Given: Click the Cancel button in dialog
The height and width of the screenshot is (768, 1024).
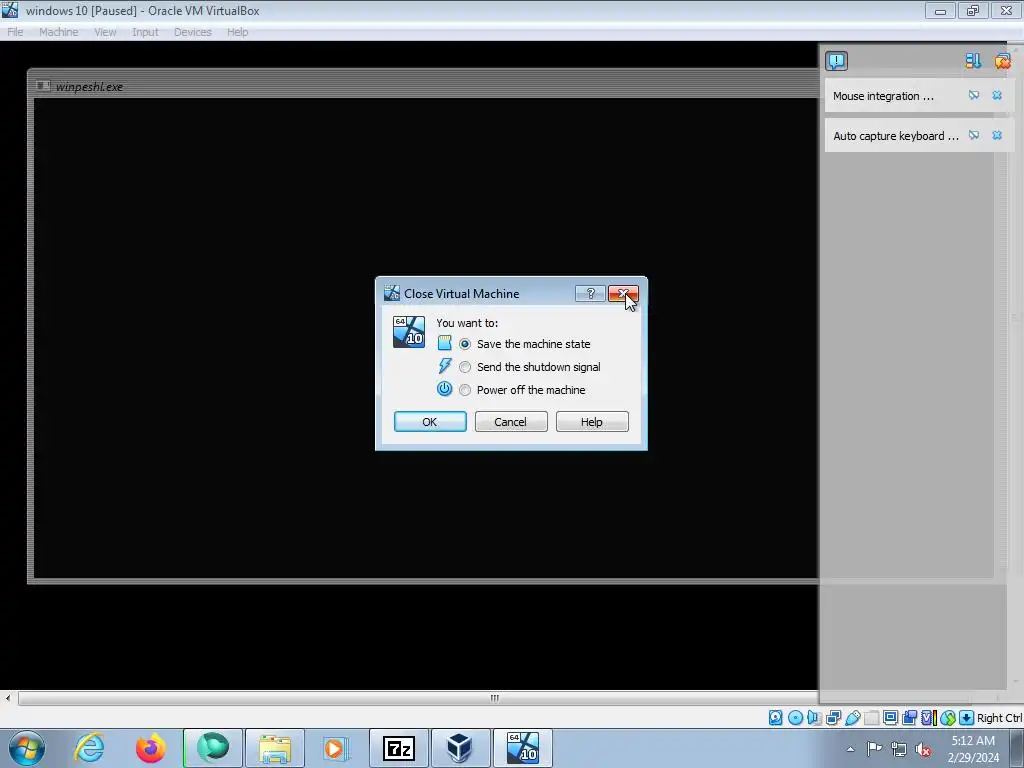Looking at the screenshot, I should click(511, 422).
